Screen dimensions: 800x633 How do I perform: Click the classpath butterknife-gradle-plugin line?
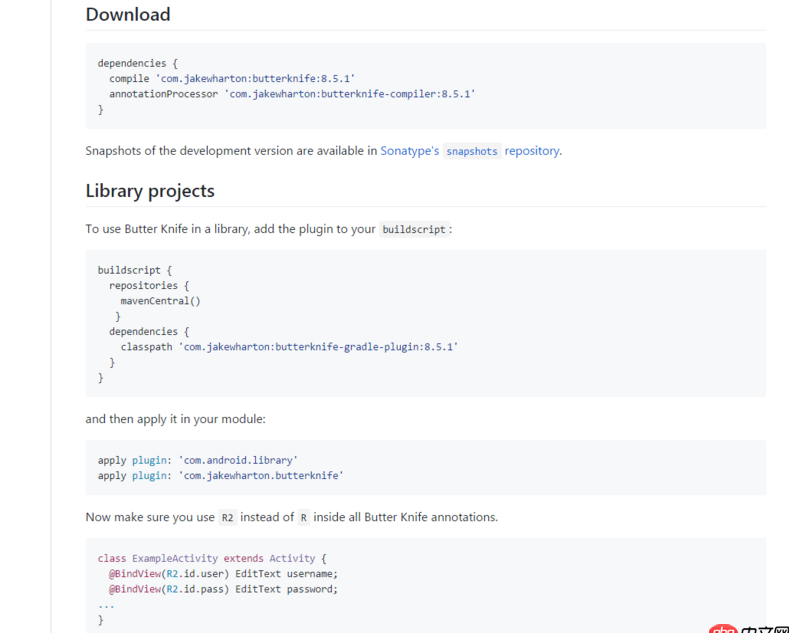tap(289, 346)
